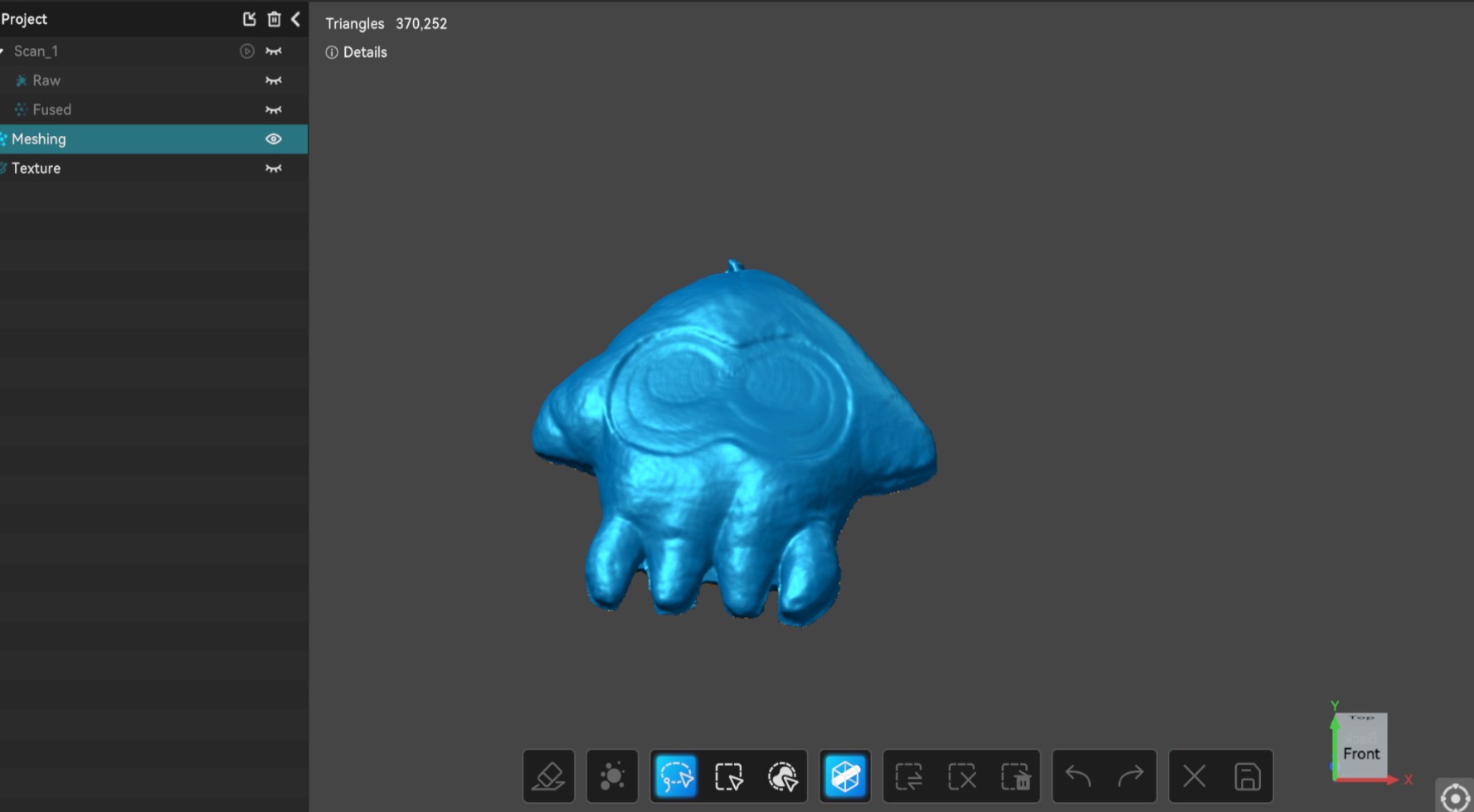This screenshot has height=812, width=1474.
Task: Click the recenter view target icon
Action: (x=1456, y=797)
